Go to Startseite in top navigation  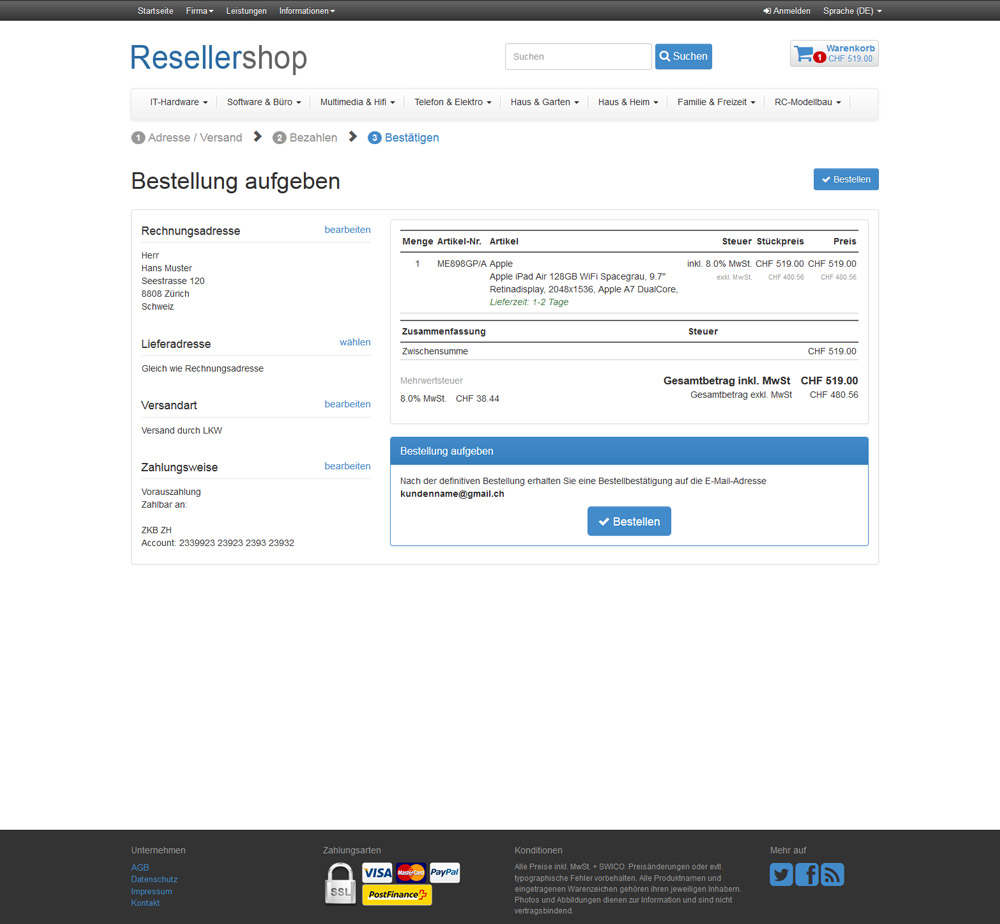click(x=155, y=11)
